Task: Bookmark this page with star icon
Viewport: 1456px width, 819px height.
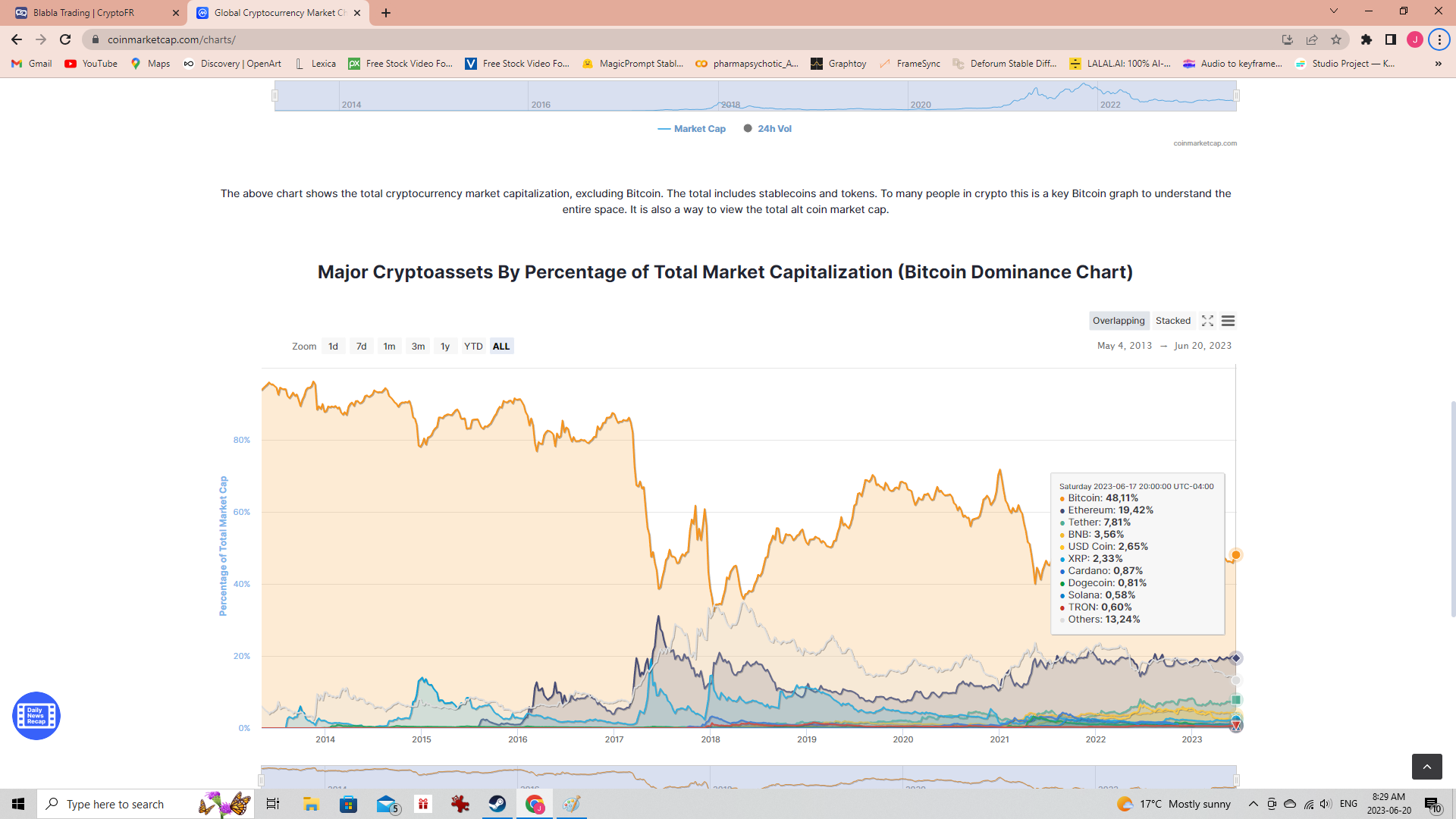Action: point(1336,39)
